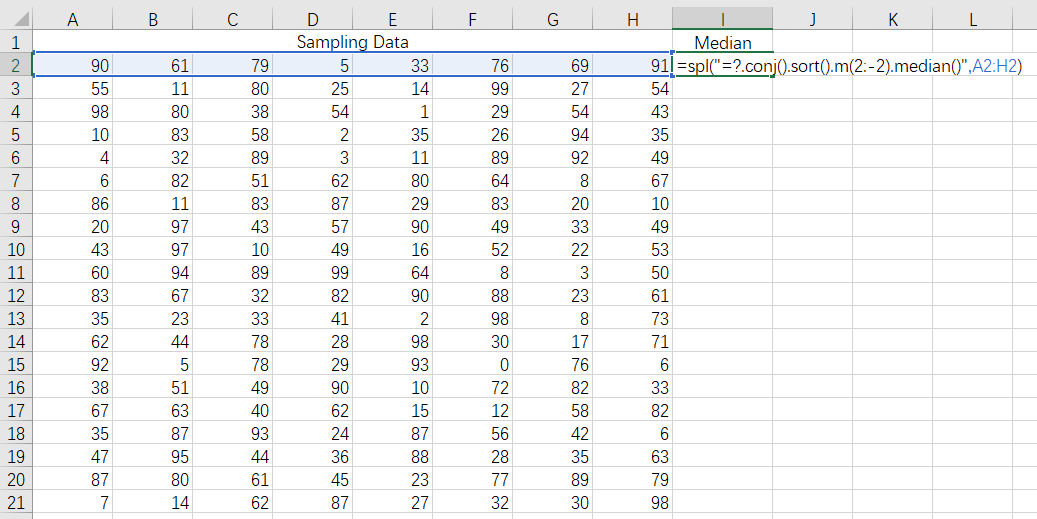1037x519 pixels.
Task: Click cell F16 containing 72
Action: click(472, 387)
